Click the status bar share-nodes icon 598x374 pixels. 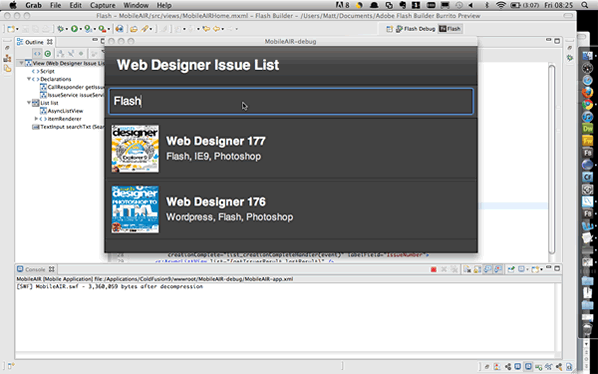click(x=508, y=366)
